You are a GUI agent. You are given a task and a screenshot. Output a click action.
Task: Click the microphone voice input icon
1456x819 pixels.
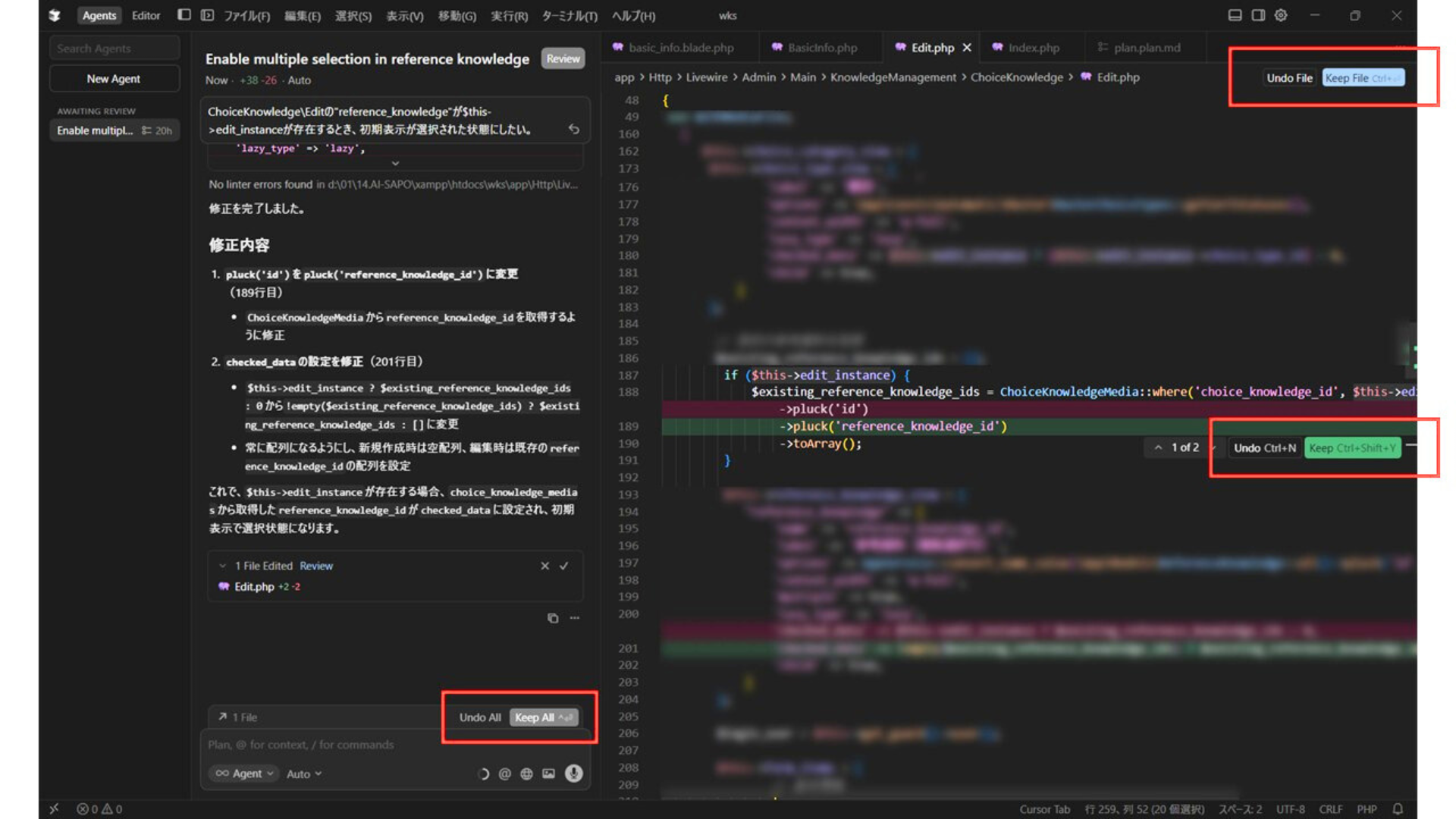point(574,773)
